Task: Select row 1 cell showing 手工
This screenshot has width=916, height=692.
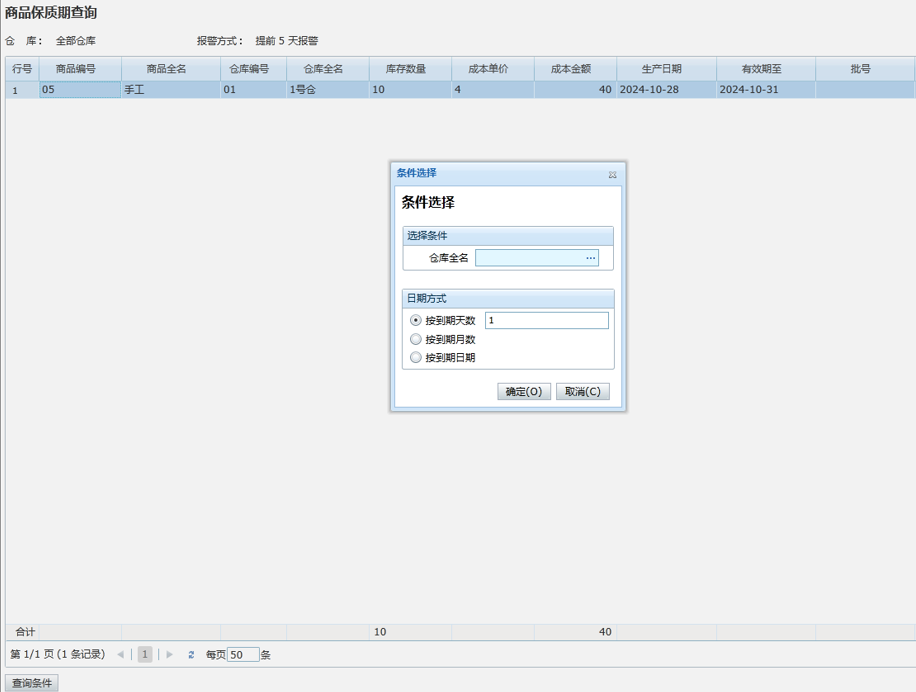Action: click(x=170, y=90)
